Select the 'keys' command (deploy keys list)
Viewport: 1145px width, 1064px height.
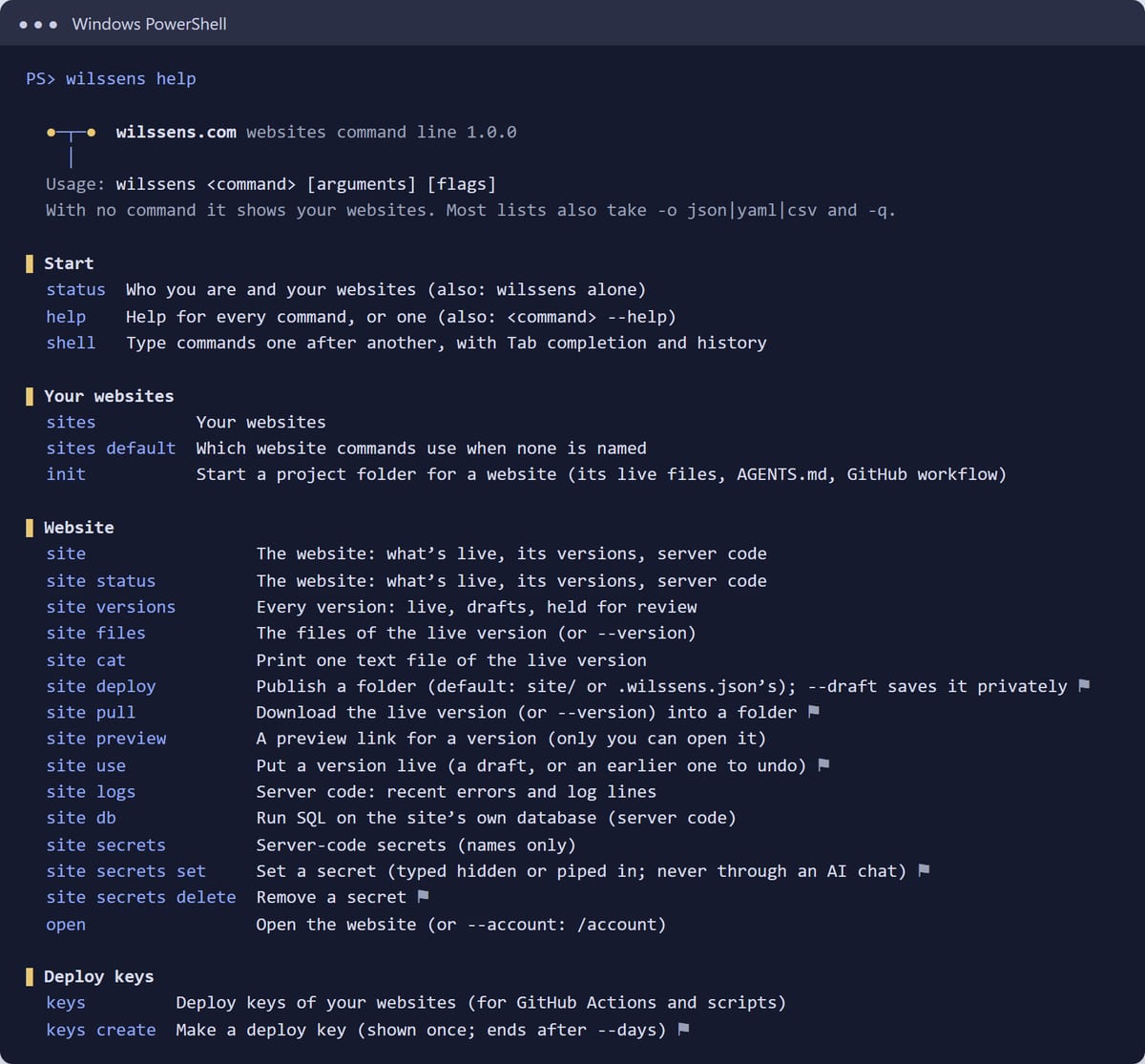click(66, 1003)
